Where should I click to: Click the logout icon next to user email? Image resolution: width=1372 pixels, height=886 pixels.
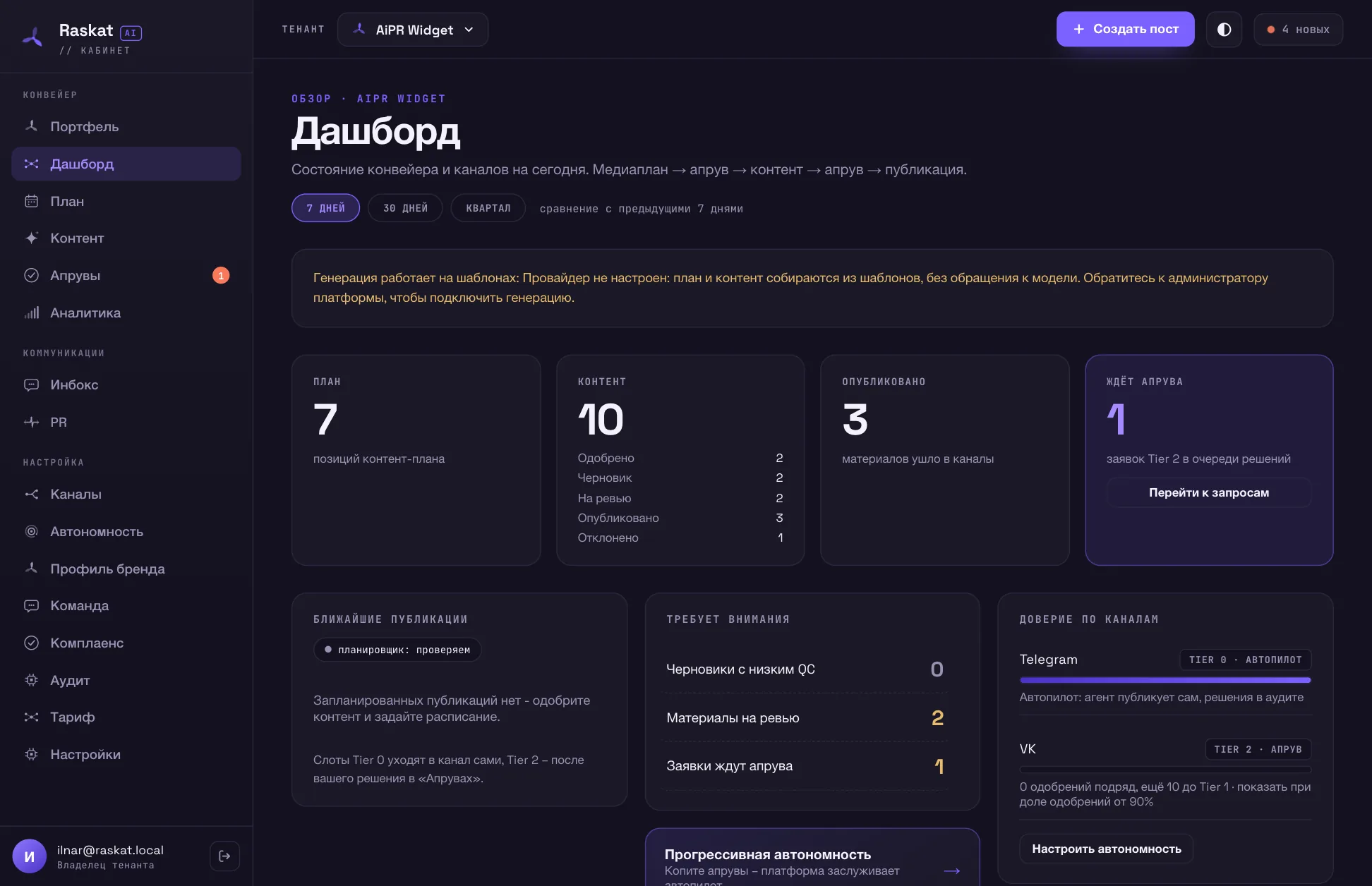tap(224, 856)
